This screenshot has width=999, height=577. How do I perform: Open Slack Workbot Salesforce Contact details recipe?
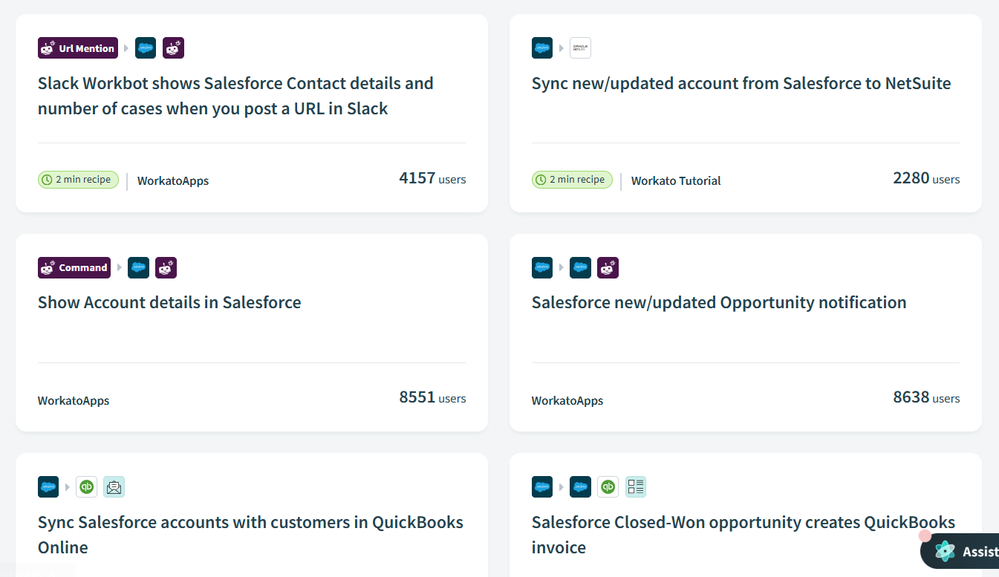(x=236, y=96)
